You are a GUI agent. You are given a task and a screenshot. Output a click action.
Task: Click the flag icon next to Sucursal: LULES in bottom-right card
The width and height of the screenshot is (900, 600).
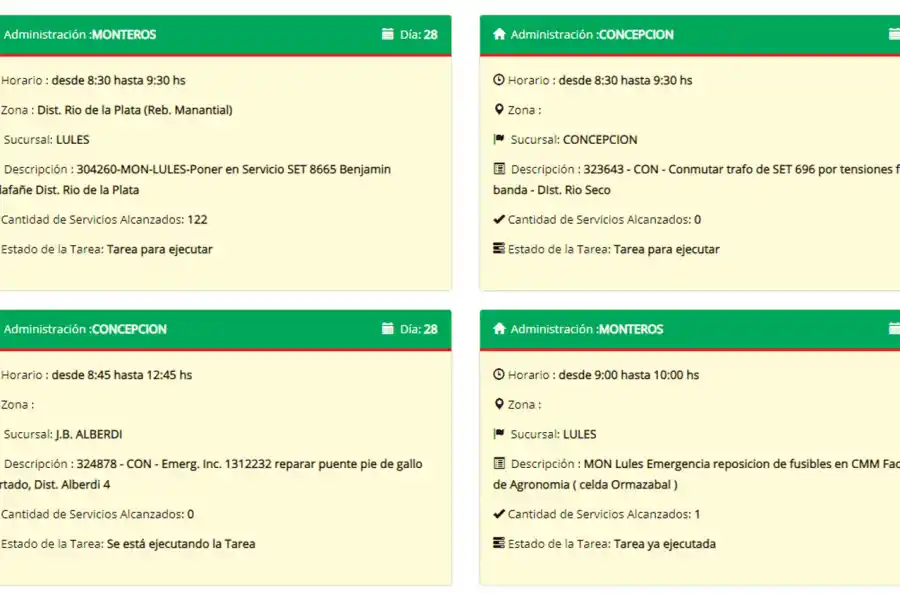pyautogui.click(x=499, y=435)
